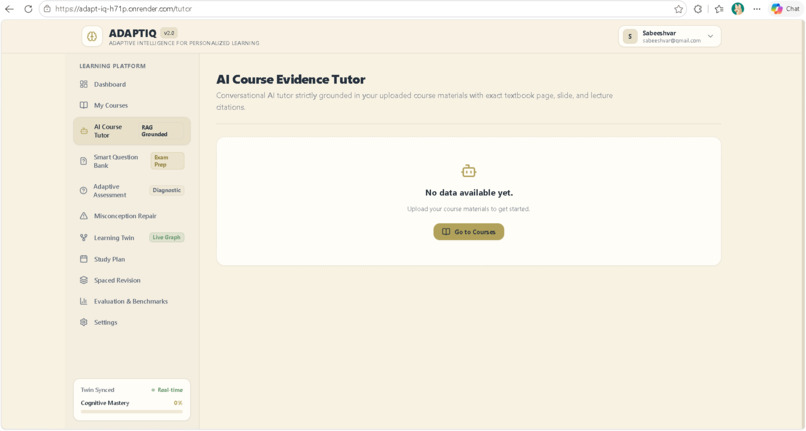
Task: Bookmark this page with the star icon
Action: click(x=679, y=9)
